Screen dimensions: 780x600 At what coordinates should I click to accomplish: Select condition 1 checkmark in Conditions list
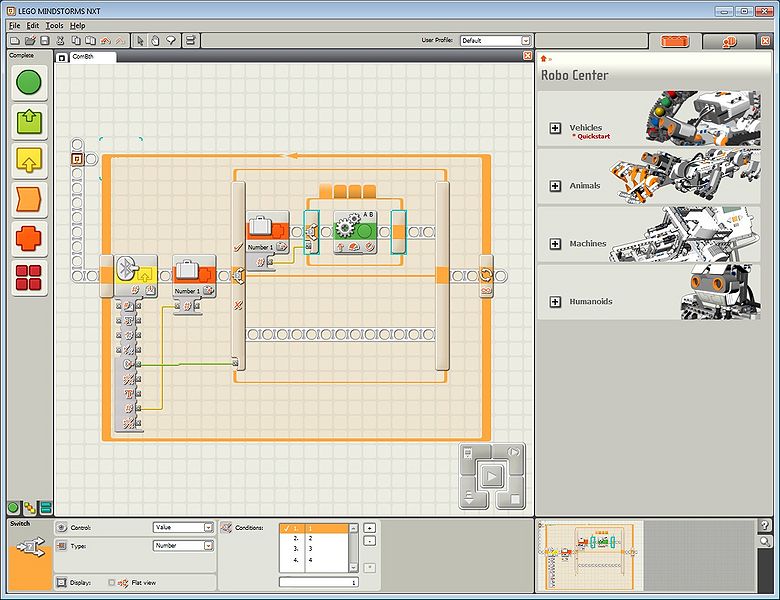click(286, 527)
